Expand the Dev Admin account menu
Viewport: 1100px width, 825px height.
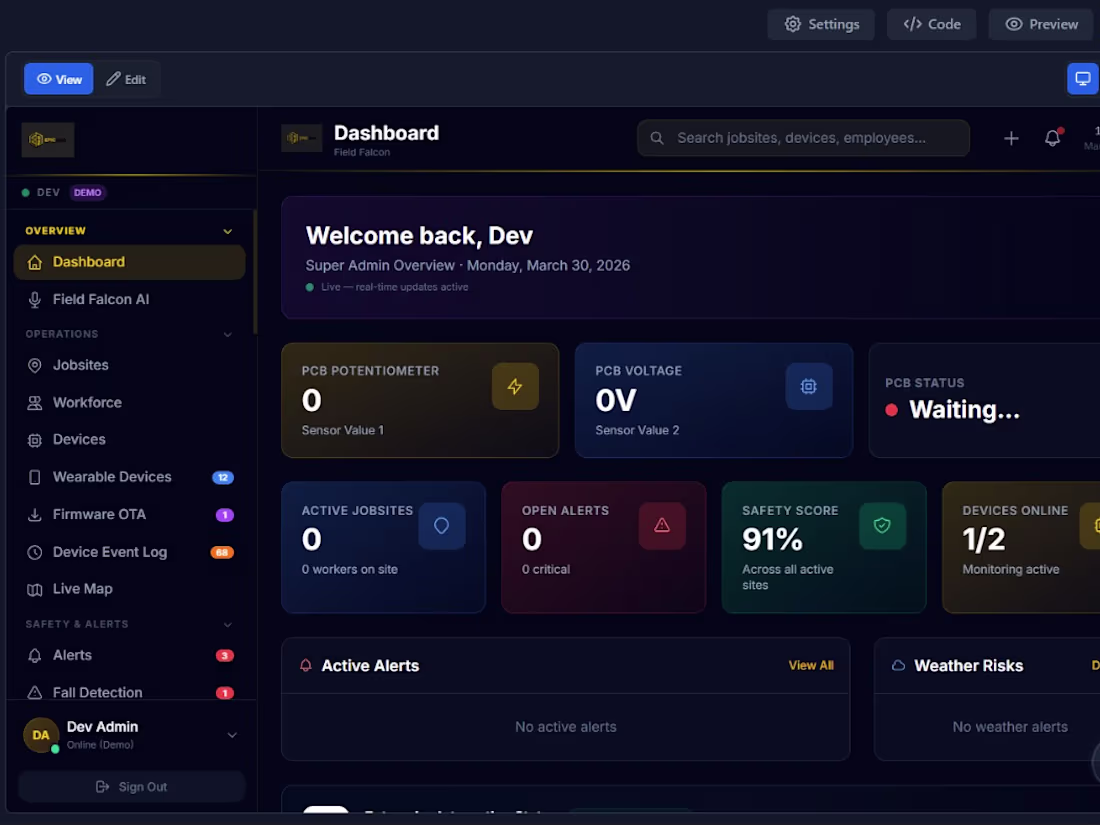click(232, 735)
